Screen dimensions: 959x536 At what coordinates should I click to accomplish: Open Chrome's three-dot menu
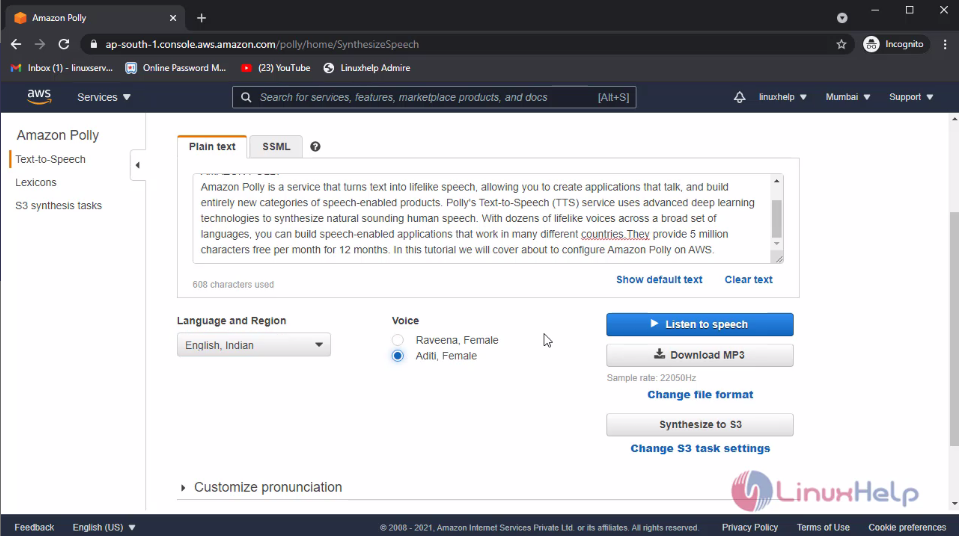click(945, 44)
